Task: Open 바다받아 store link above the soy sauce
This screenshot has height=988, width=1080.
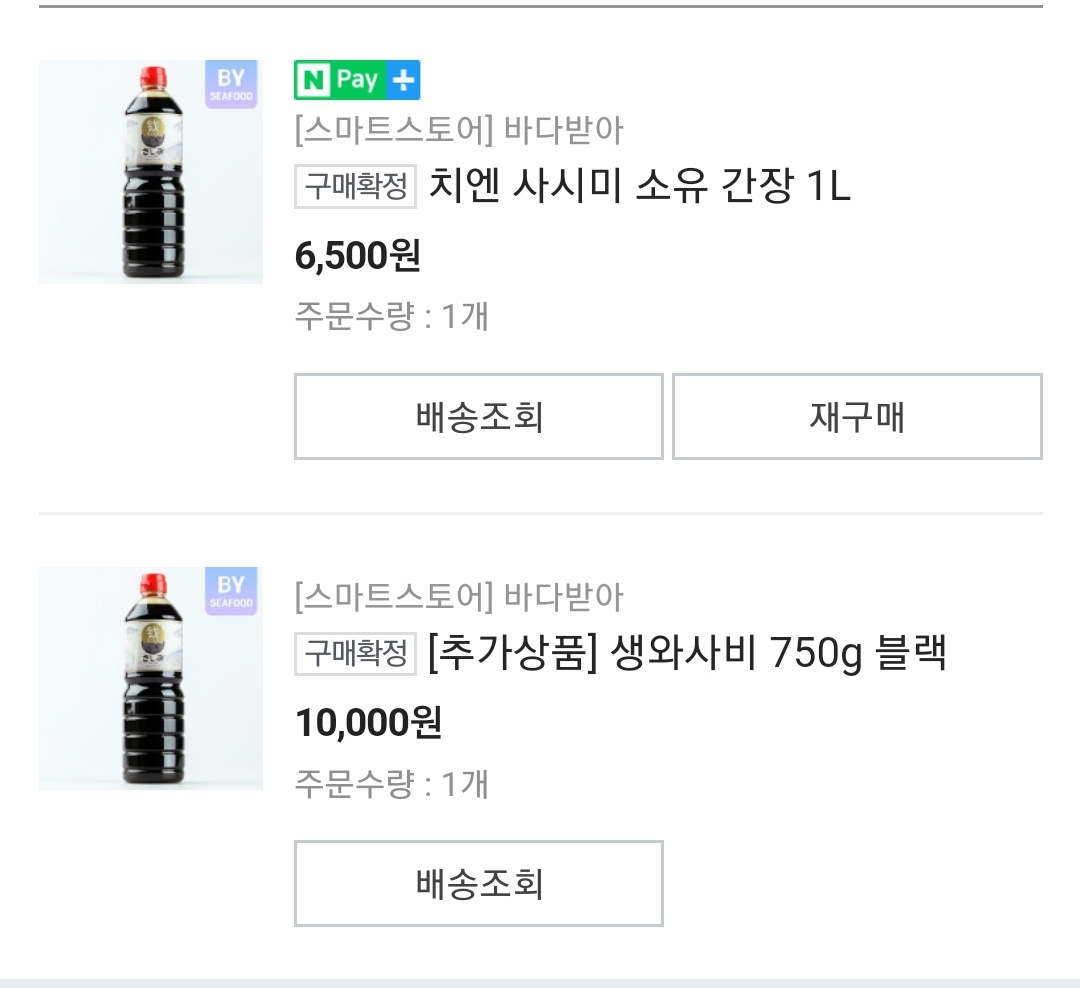Action: point(459,131)
